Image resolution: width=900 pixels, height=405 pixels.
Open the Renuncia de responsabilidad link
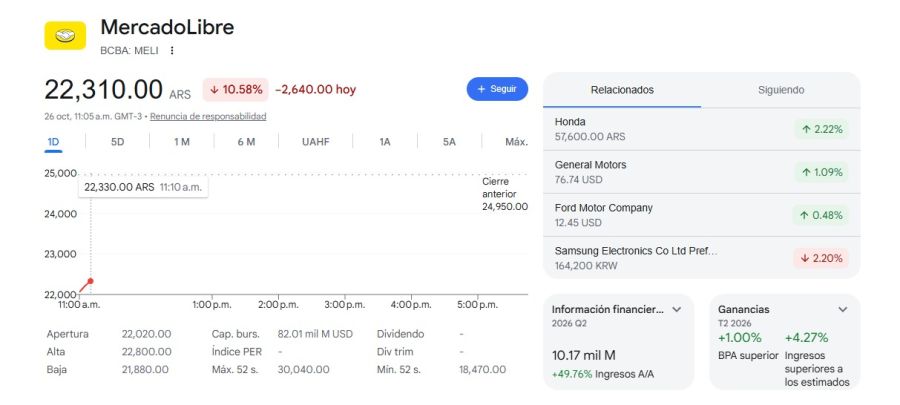[208, 116]
